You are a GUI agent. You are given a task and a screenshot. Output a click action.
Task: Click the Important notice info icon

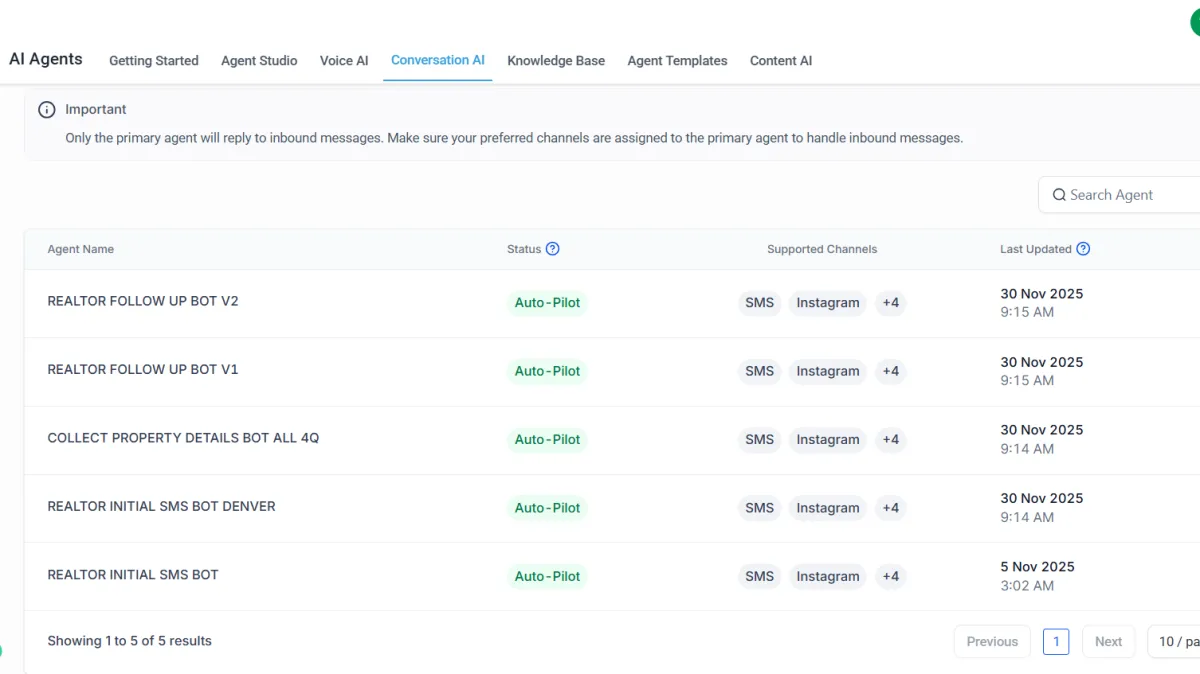click(x=47, y=110)
